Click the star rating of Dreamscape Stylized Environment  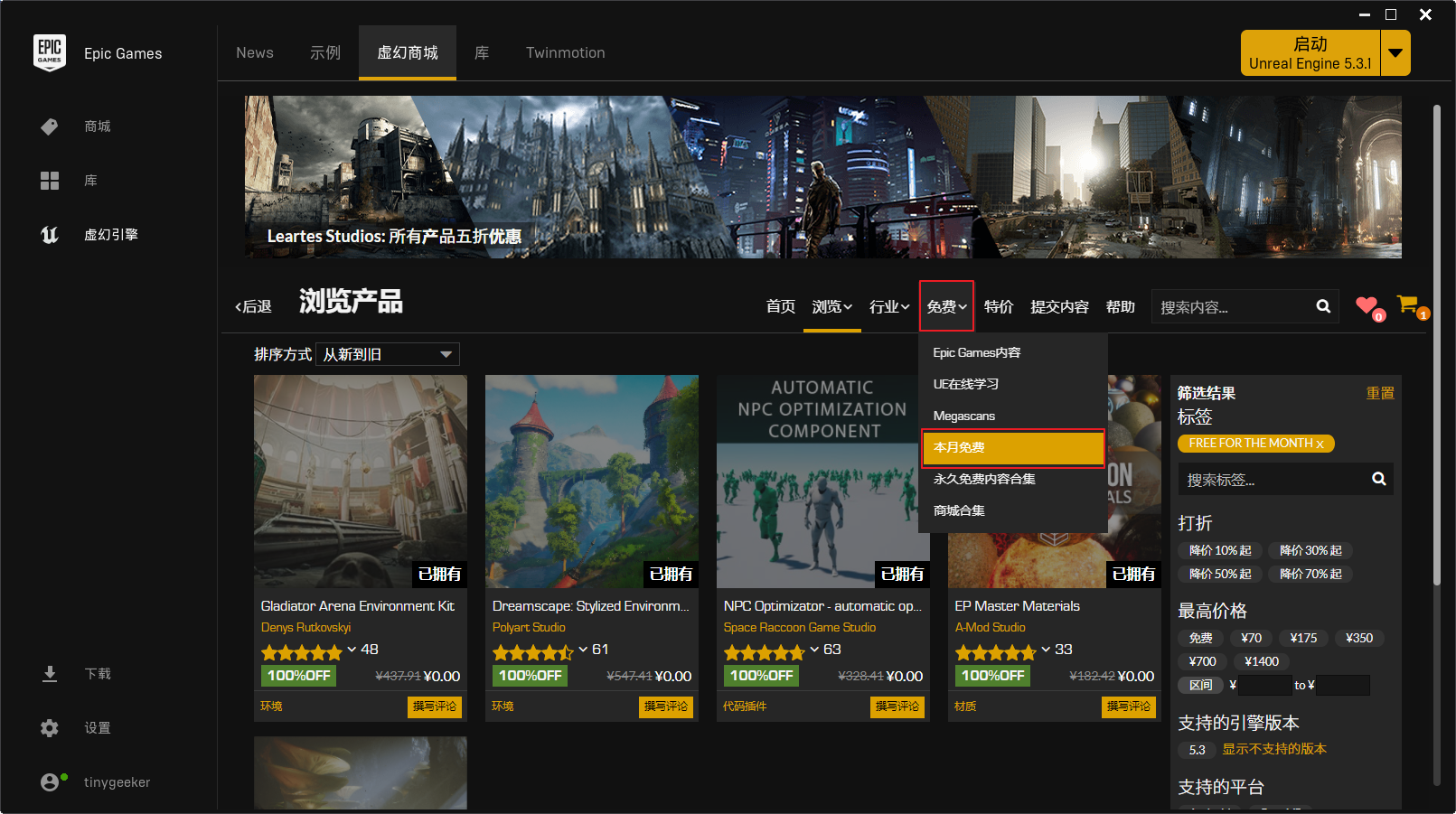(533, 652)
